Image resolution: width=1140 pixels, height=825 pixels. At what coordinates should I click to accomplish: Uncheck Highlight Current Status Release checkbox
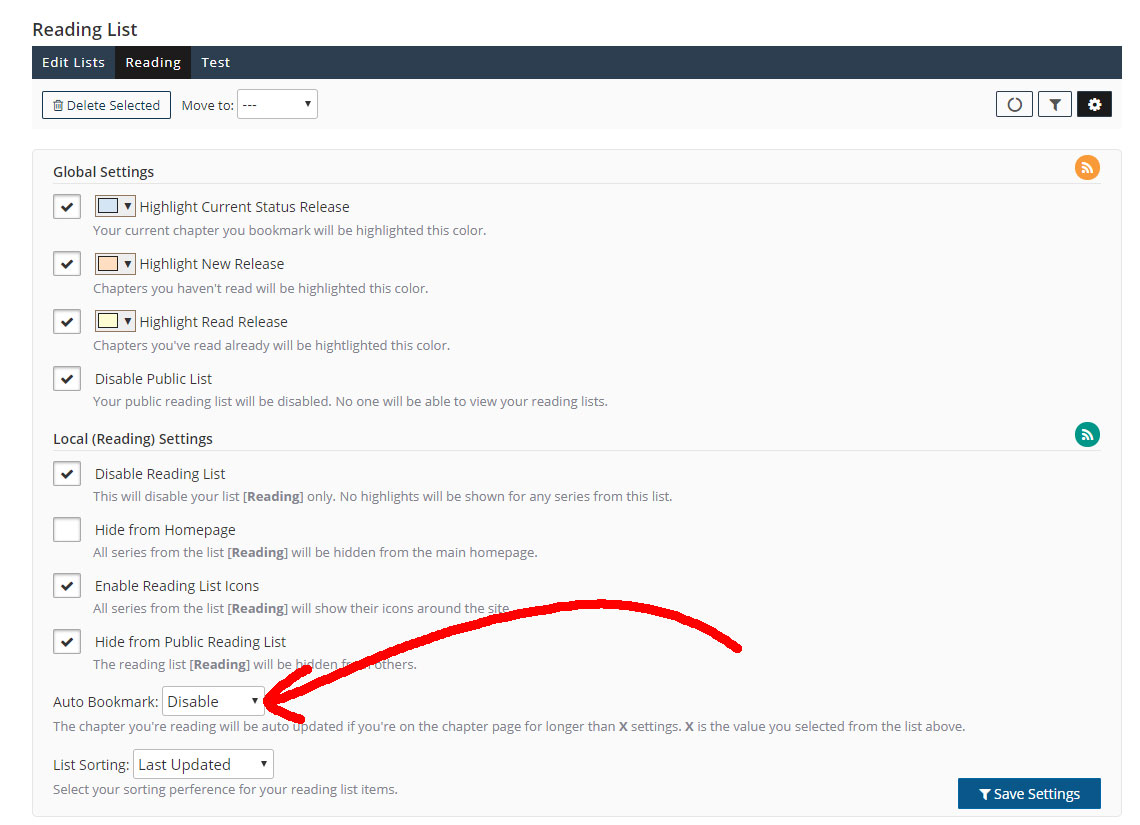[x=67, y=207]
